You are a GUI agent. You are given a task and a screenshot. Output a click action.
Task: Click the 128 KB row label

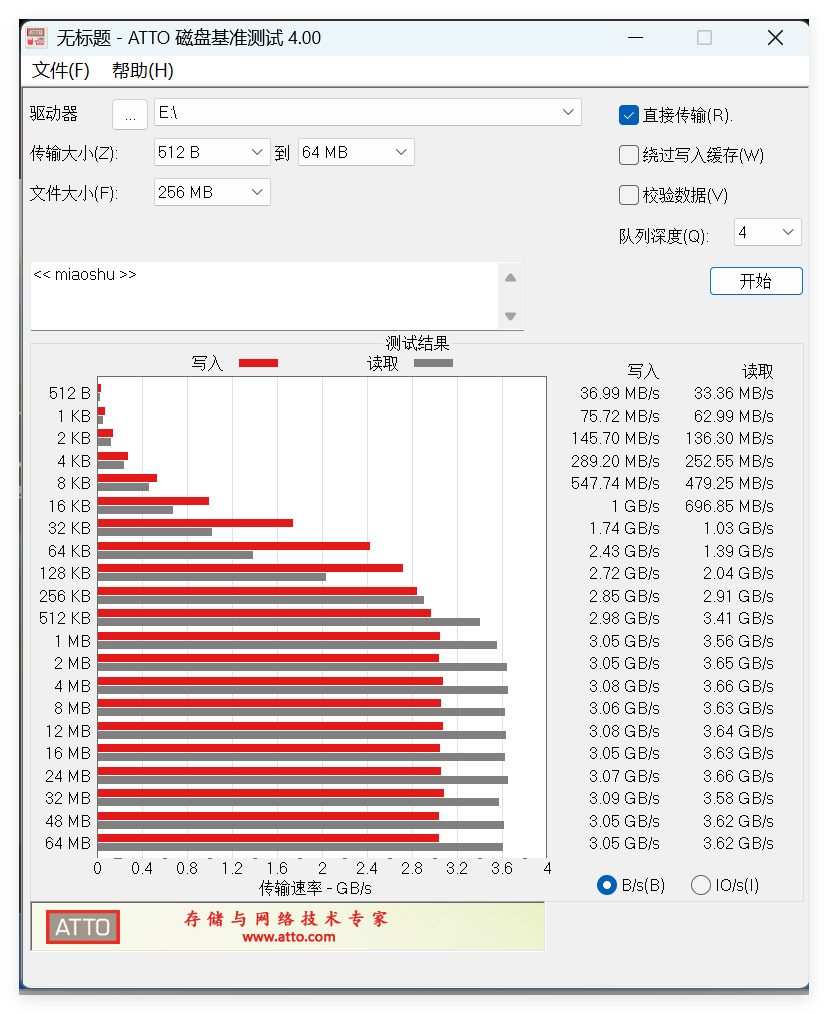[x=65, y=573]
